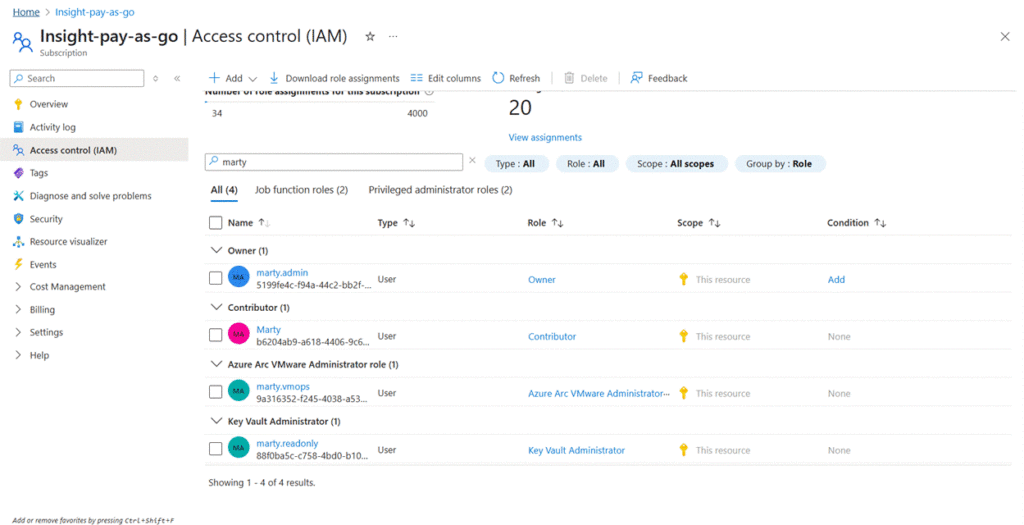Click the Refresh toolbar icon

point(498,78)
